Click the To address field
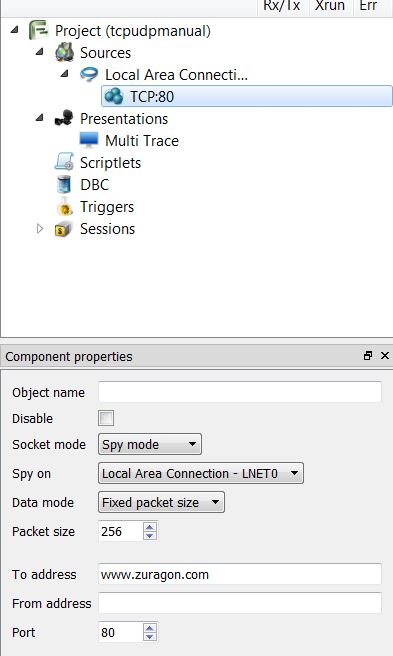The width and height of the screenshot is (393, 656). (240, 574)
